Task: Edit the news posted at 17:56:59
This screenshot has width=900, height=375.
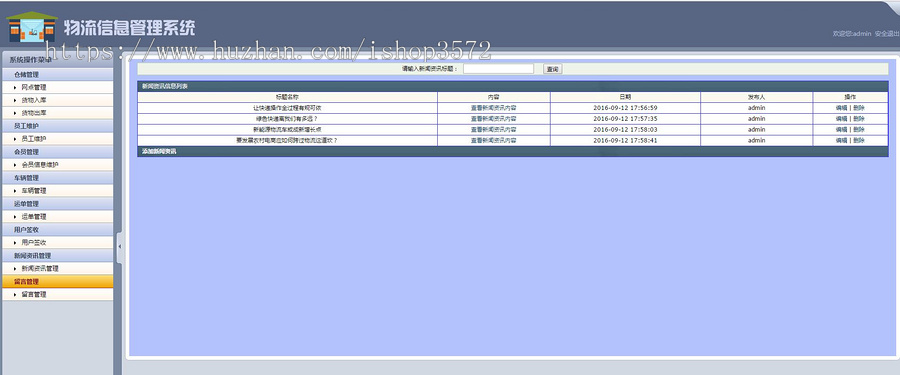Action: (x=841, y=108)
